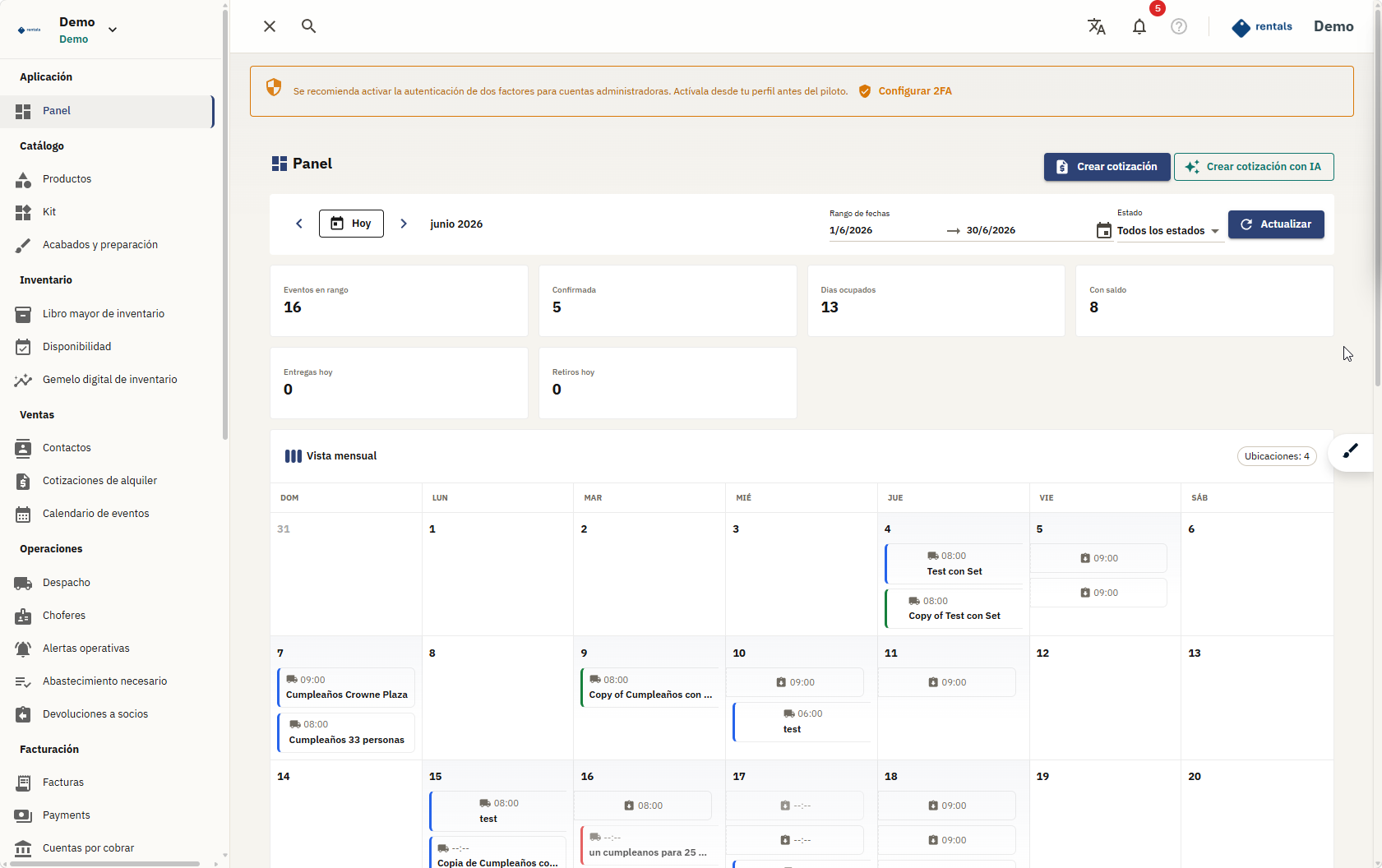Image resolution: width=1382 pixels, height=868 pixels.
Task: Open notifications bell with 5 badge
Action: click(1139, 26)
